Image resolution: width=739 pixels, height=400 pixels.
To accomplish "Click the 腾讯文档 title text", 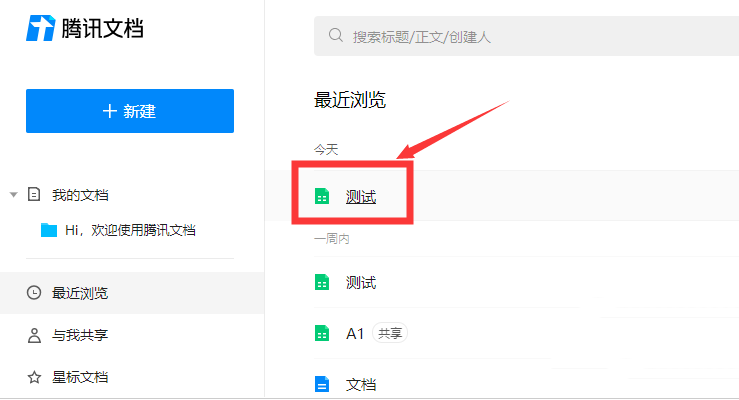I will point(102,28).
